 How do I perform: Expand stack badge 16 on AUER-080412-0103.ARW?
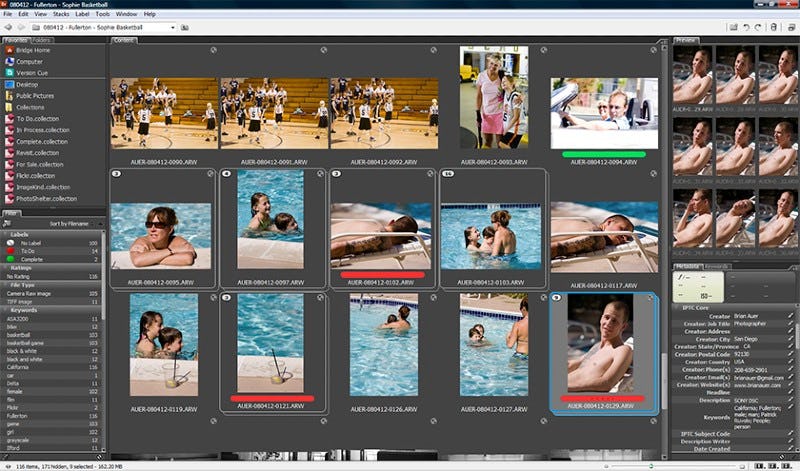point(447,173)
